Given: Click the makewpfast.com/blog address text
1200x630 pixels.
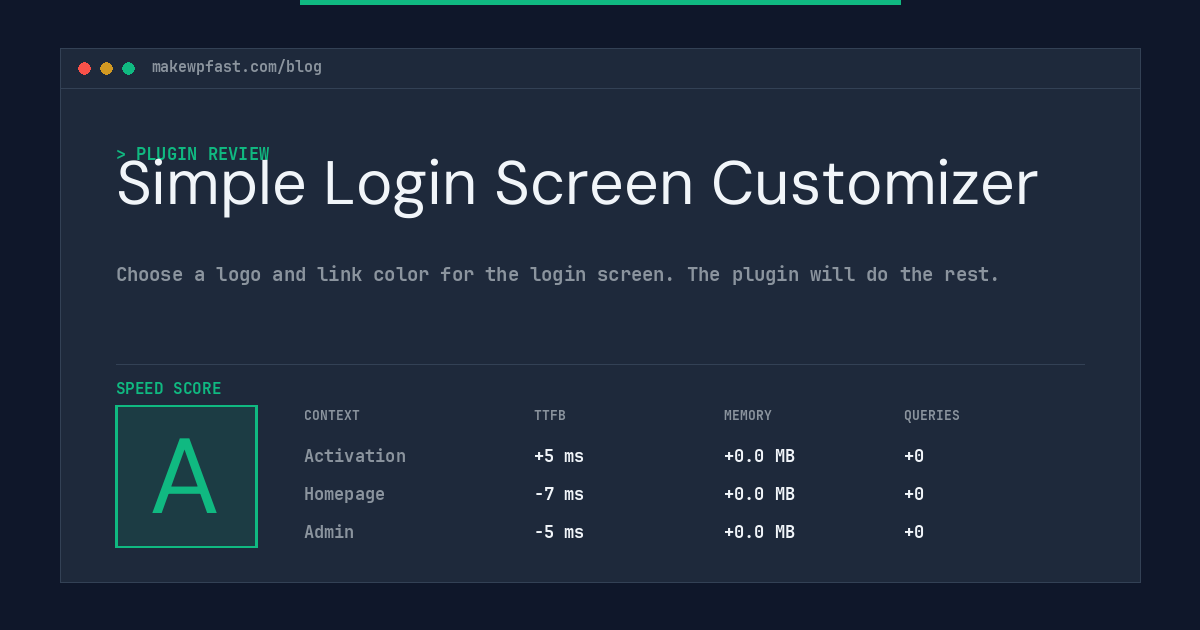Looking at the screenshot, I should [237, 67].
